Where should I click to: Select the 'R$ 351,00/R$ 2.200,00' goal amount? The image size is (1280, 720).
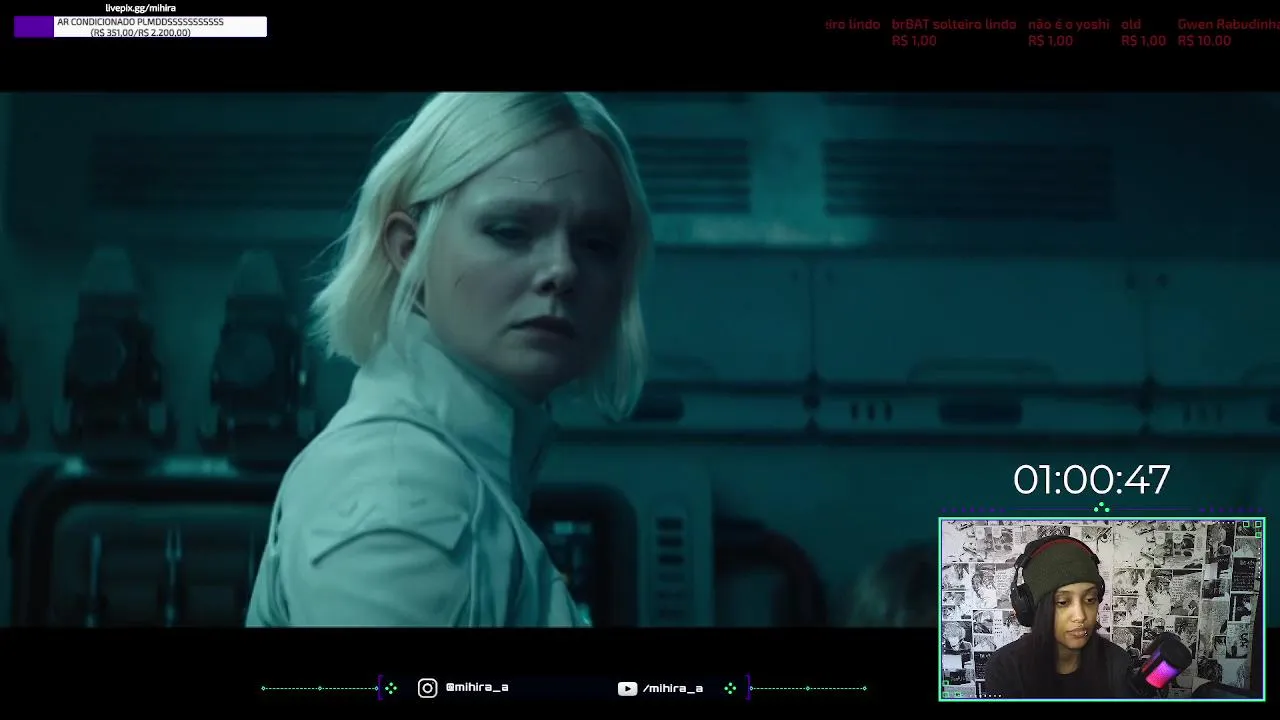point(140,33)
